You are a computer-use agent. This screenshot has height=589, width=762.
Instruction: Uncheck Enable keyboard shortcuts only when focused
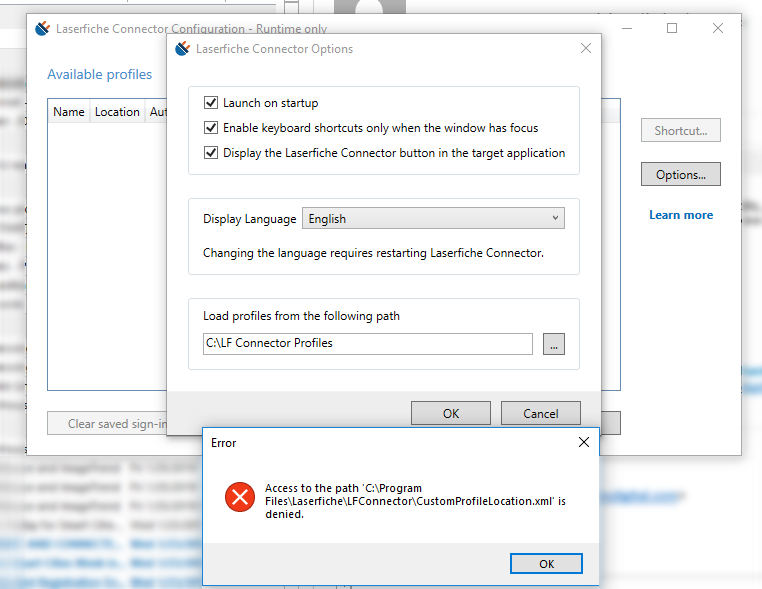click(x=211, y=128)
